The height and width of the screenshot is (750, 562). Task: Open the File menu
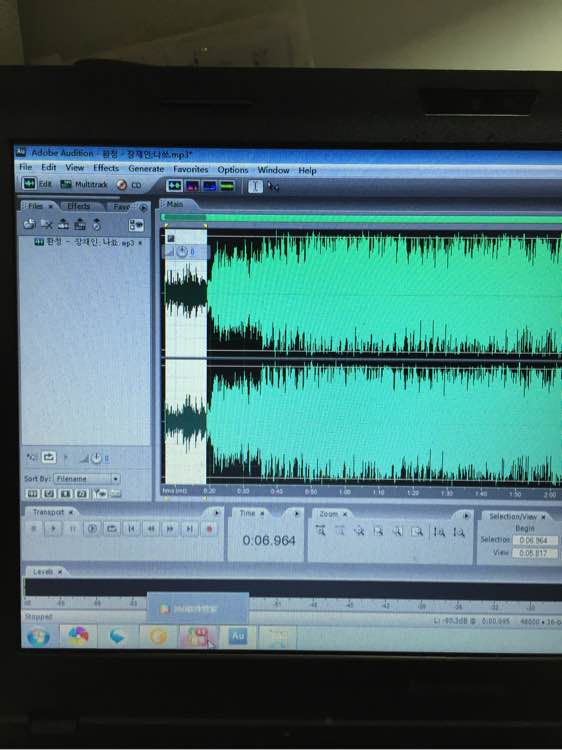25,167
